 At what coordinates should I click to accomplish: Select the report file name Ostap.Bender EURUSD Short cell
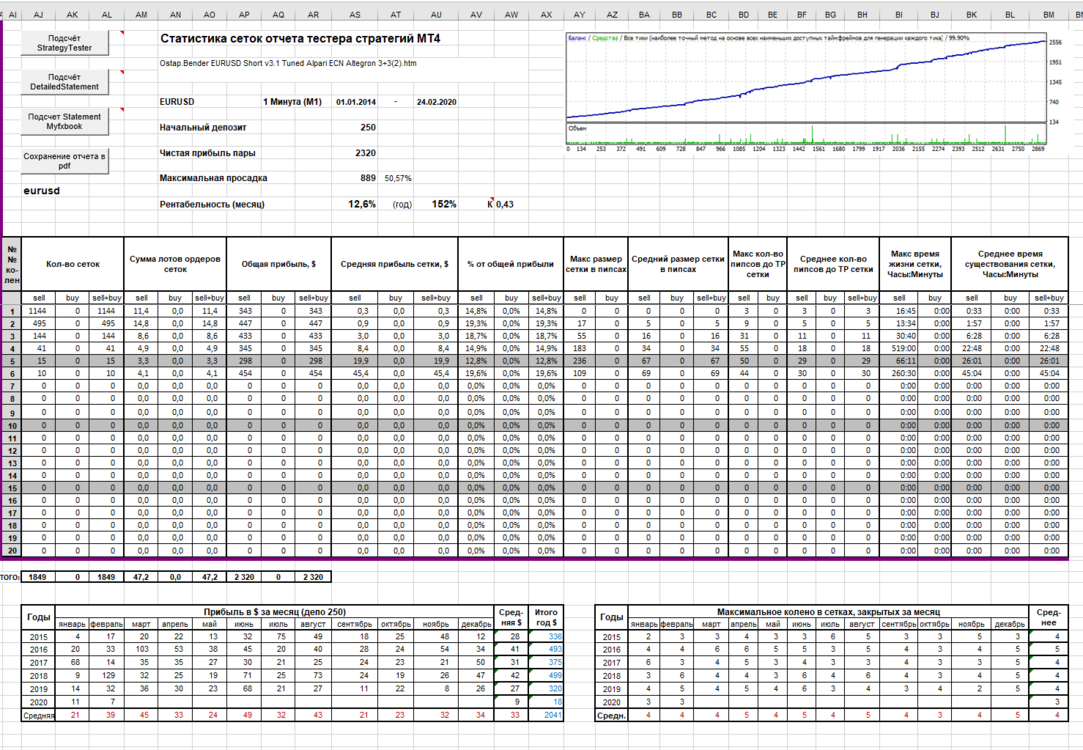[x=288, y=64]
